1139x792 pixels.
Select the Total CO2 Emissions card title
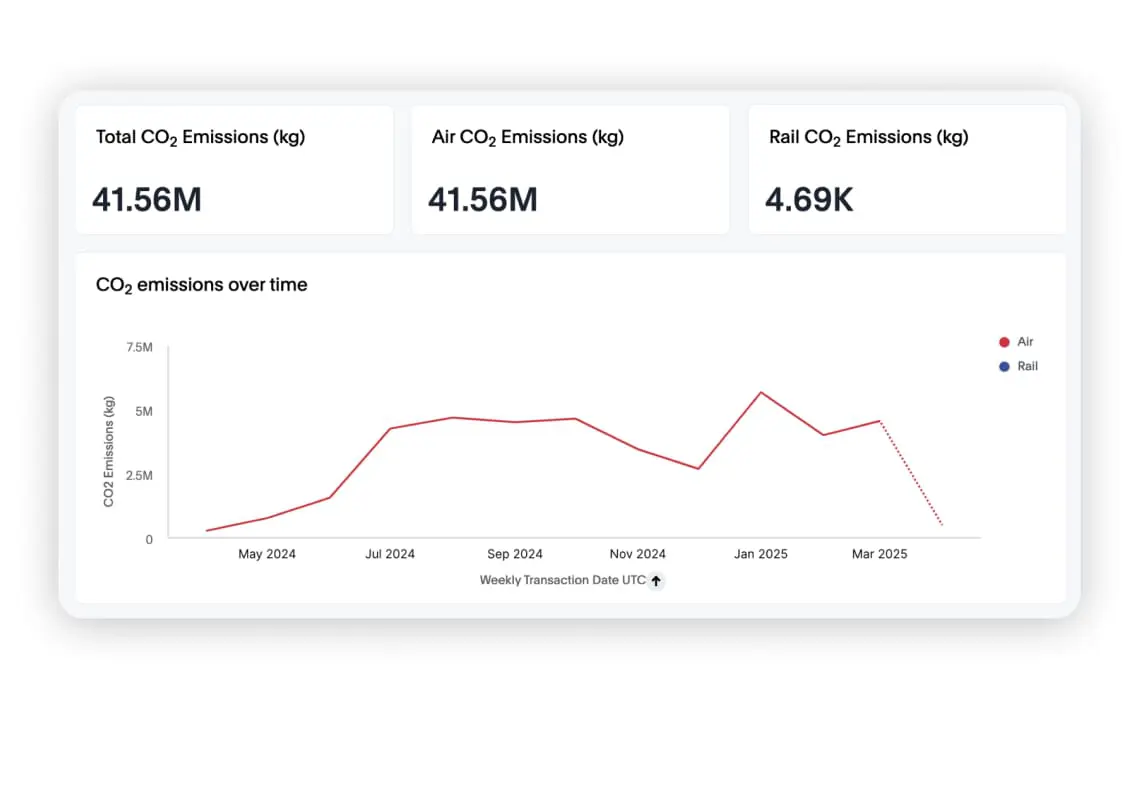pos(200,138)
